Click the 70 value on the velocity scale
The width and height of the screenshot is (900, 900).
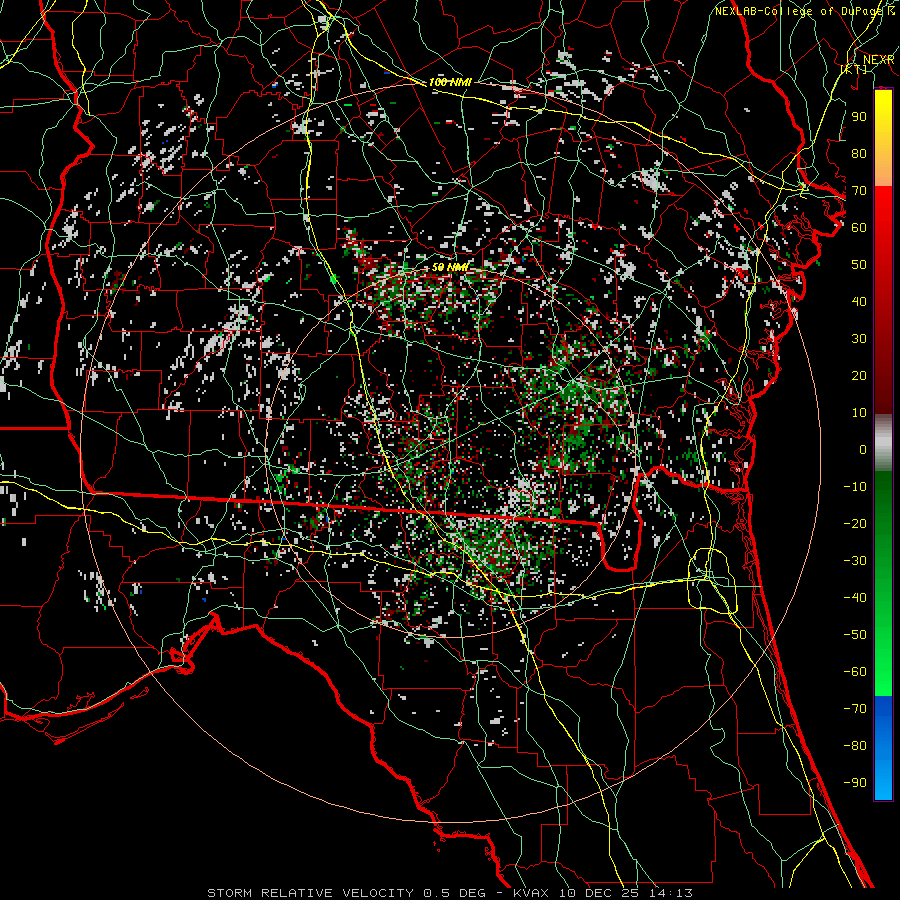coord(859,191)
